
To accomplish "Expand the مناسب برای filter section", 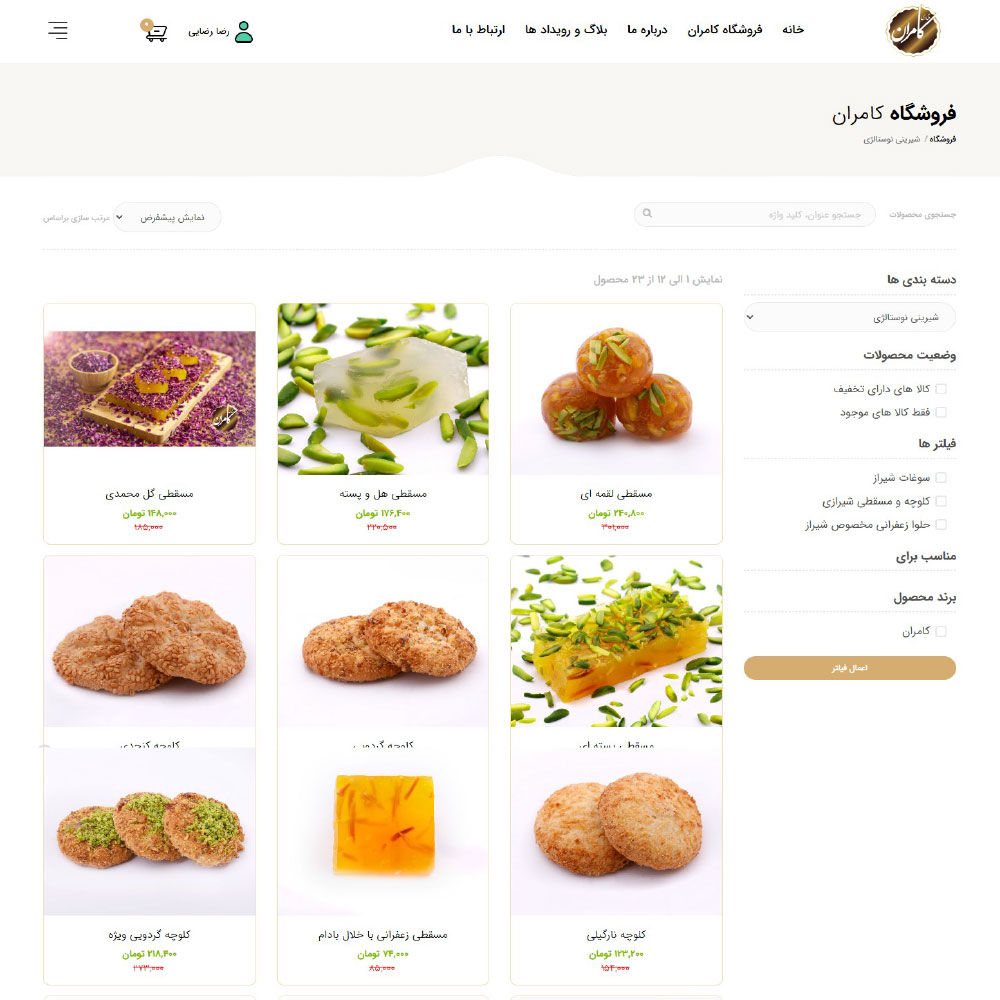I will point(925,557).
